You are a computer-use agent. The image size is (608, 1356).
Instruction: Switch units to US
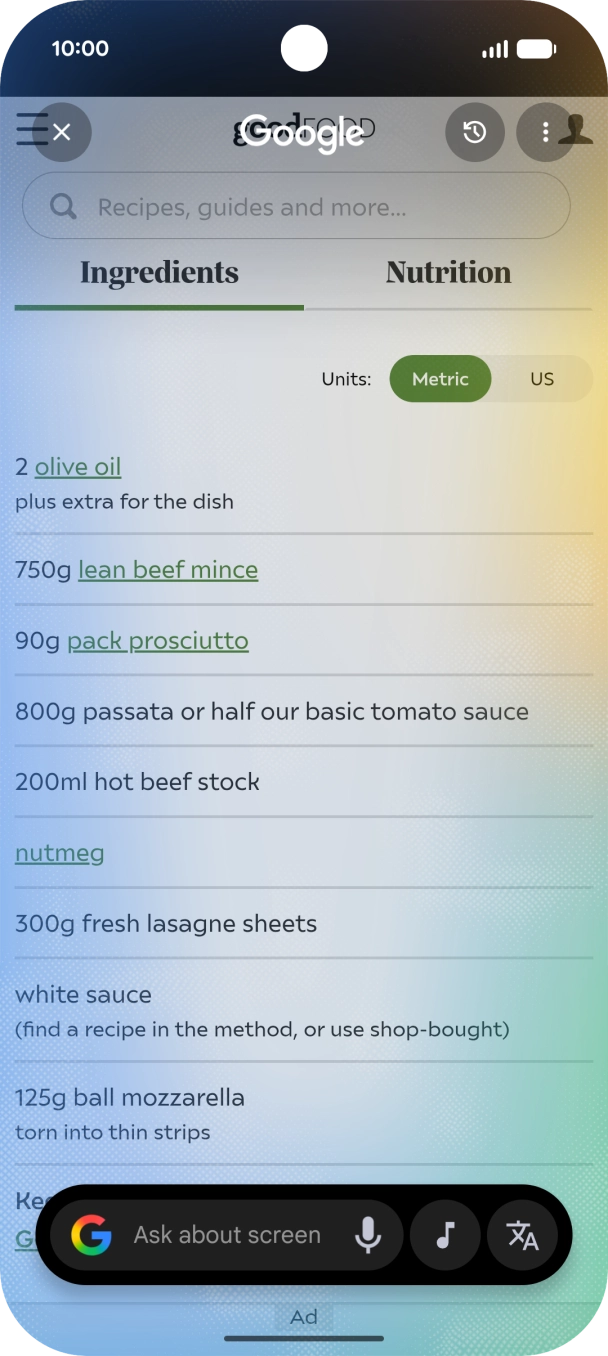(542, 379)
